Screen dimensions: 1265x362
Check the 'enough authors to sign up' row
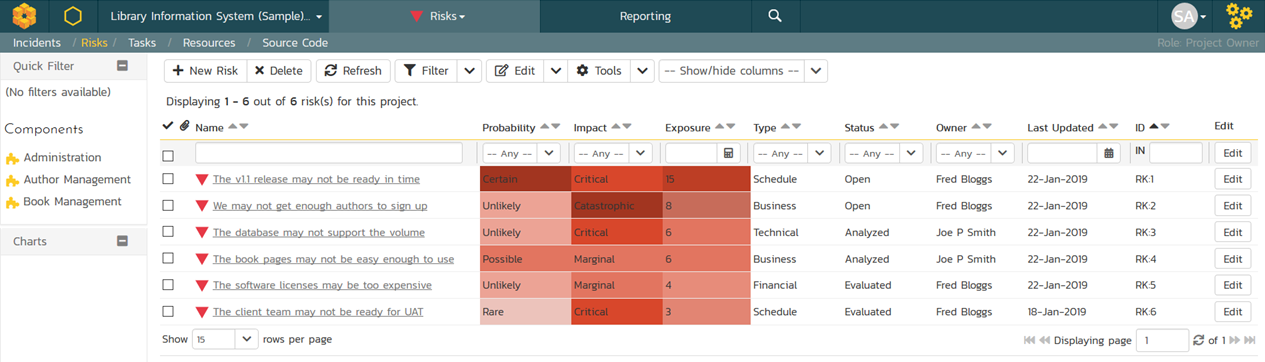168,205
